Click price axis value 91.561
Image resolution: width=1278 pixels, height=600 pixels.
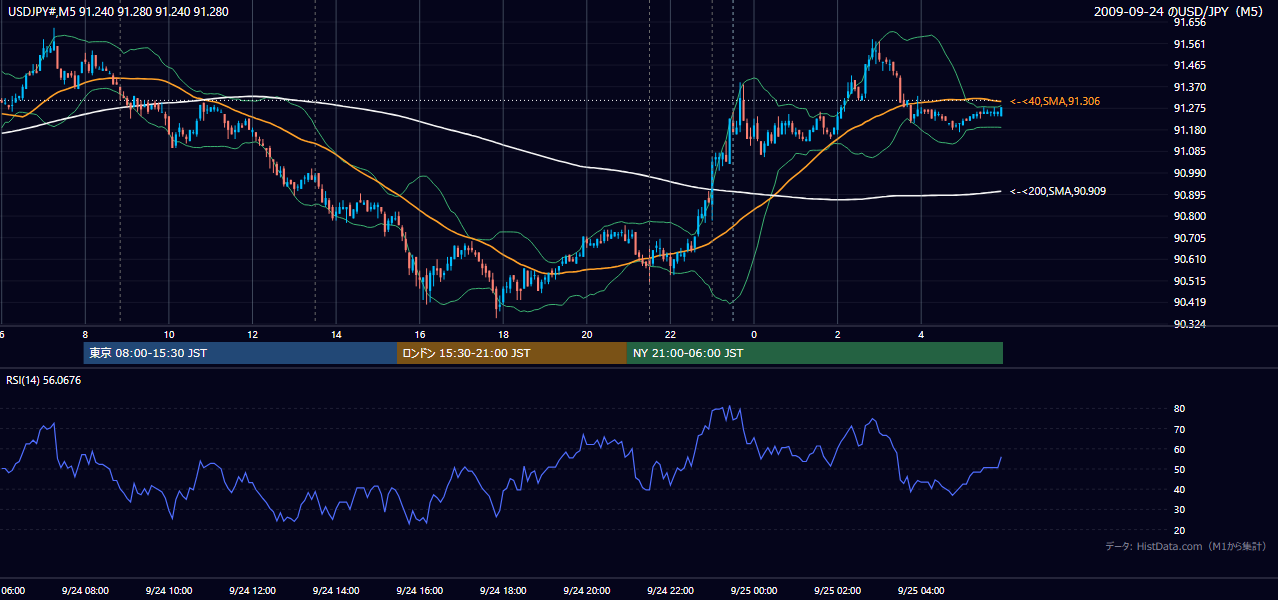point(1189,44)
